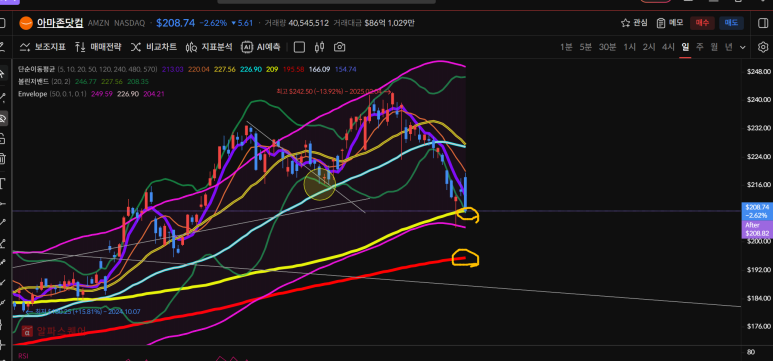Open chart settings gear icon
Screen dimensions: 773x361
tap(763, 47)
